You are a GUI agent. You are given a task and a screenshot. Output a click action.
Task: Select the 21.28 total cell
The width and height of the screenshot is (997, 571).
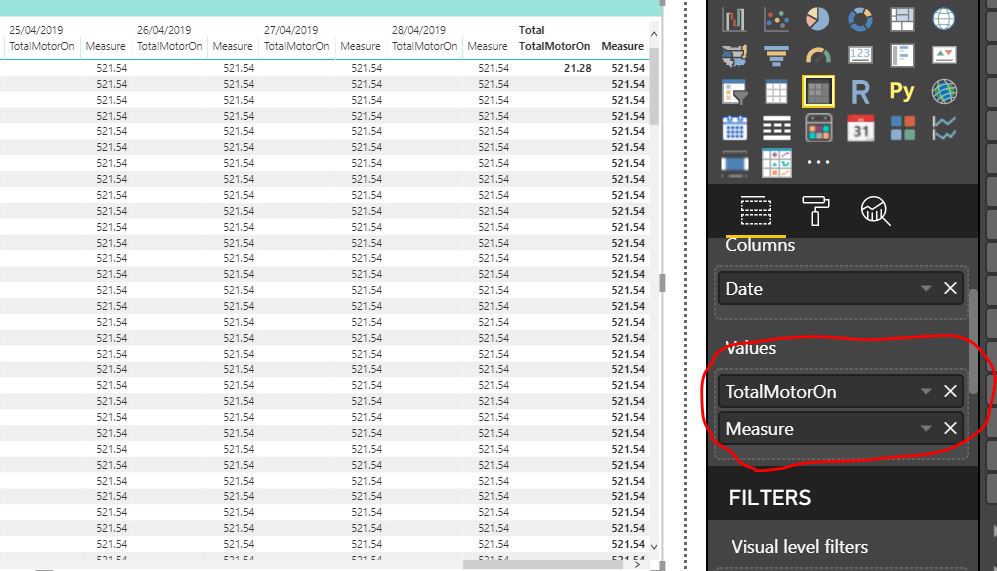577,68
